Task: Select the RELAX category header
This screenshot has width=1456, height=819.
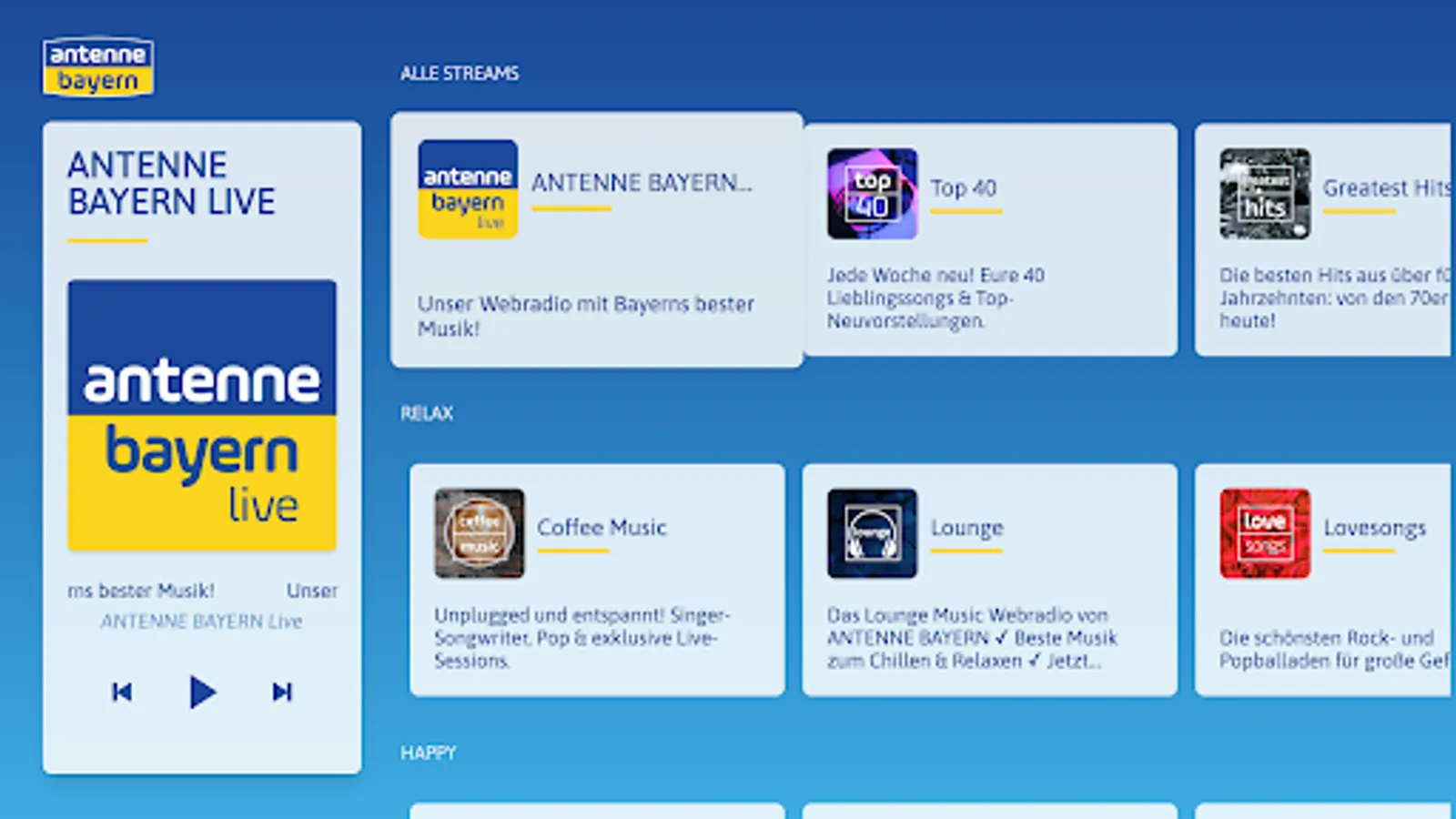Action: 428,413
